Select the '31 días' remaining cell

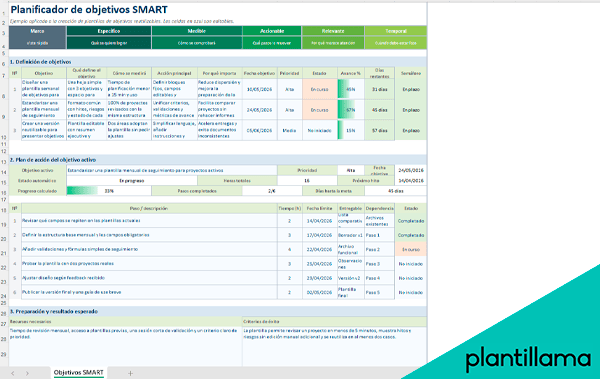[380, 89]
